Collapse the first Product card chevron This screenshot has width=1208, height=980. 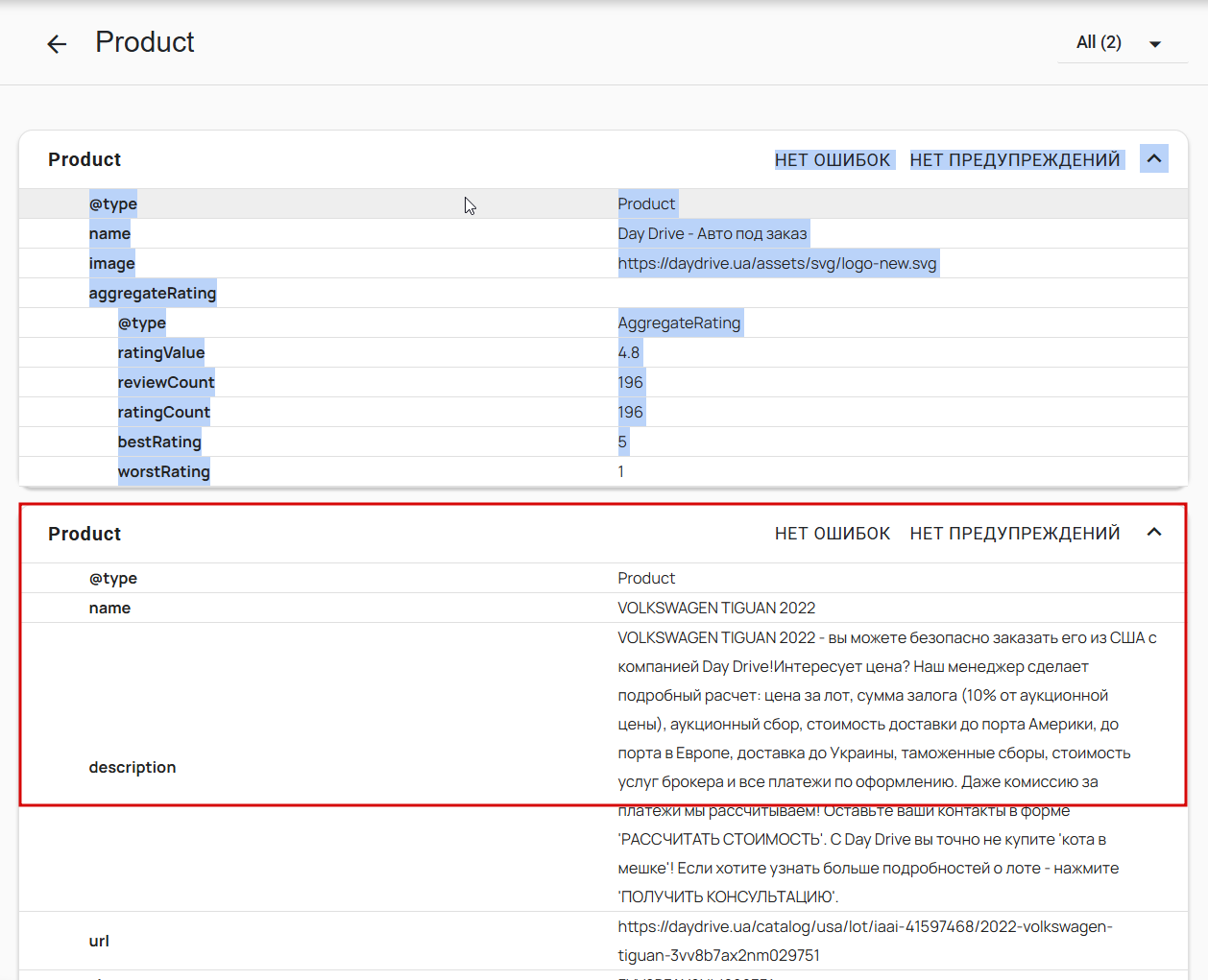tap(1154, 158)
